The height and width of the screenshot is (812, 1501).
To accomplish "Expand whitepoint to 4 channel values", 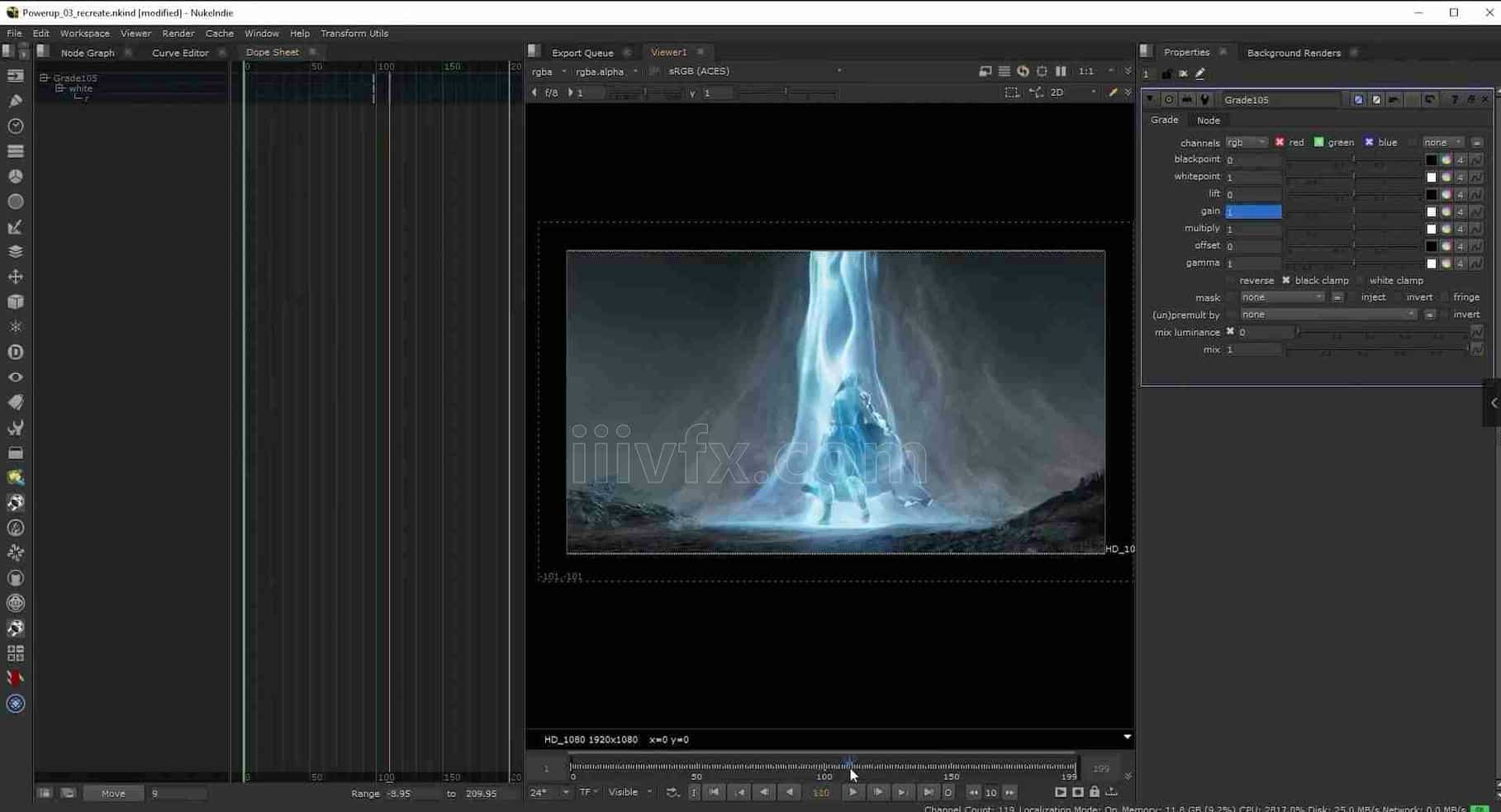I will pos(1461,178).
